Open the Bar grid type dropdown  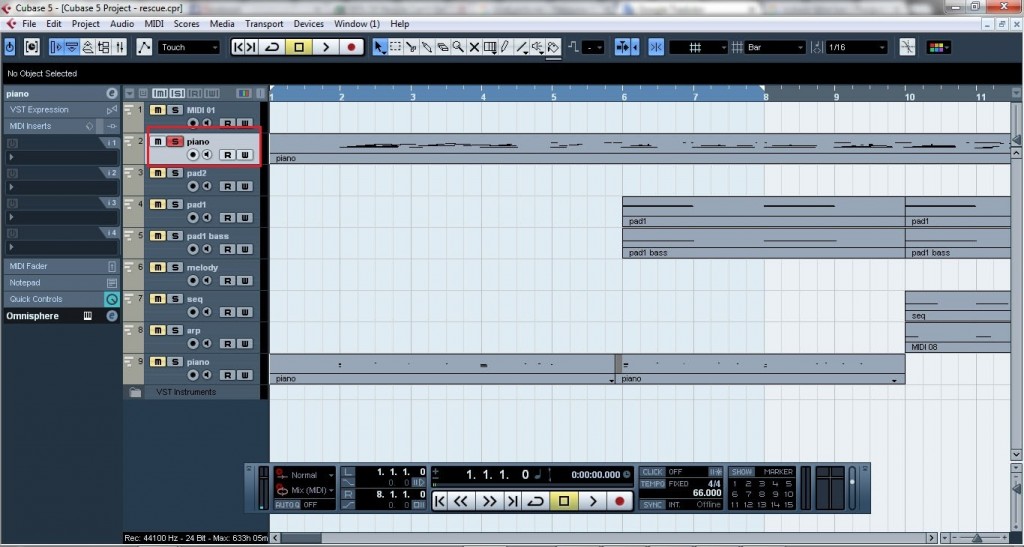click(x=775, y=47)
